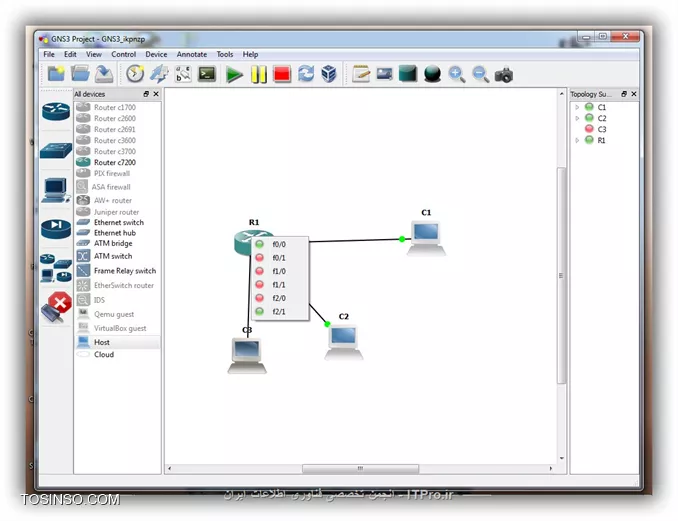This screenshot has height=521, width=678.
Task: Click the add note icon
Action: (361, 74)
